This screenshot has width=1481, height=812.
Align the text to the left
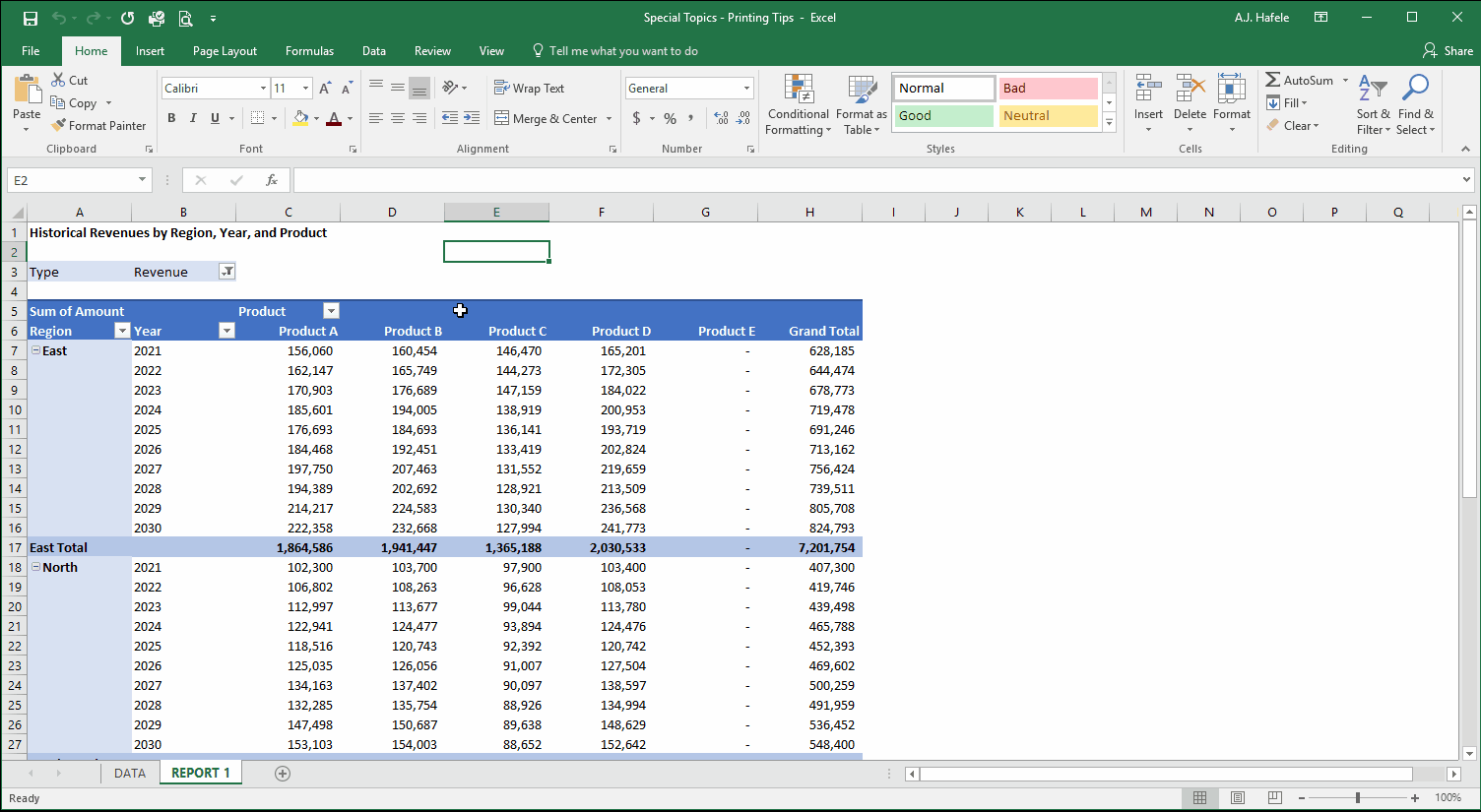click(x=376, y=118)
